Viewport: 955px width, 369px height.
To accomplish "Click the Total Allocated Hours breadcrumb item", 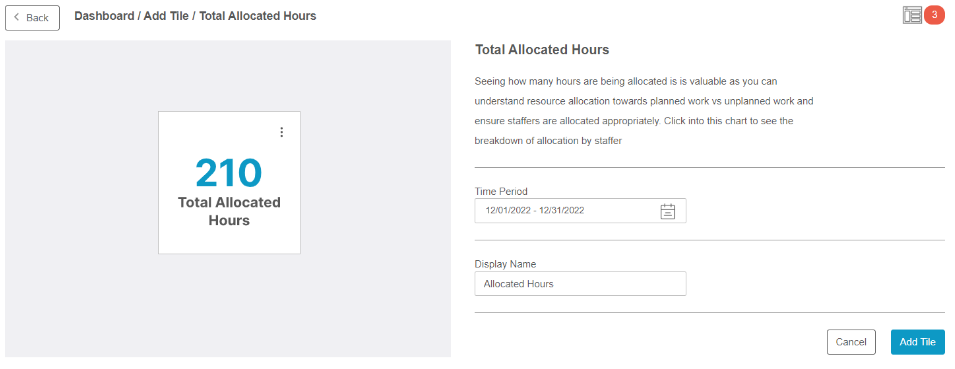I will (x=258, y=16).
